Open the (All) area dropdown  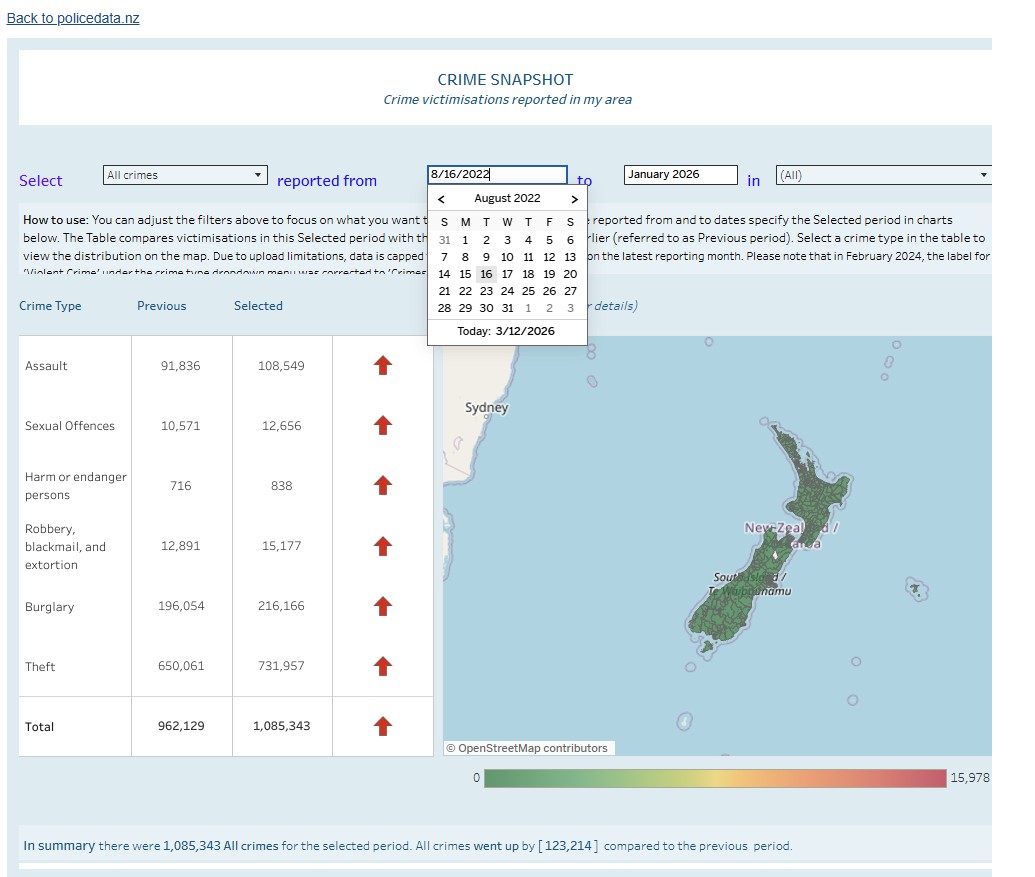[x=883, y=175]
